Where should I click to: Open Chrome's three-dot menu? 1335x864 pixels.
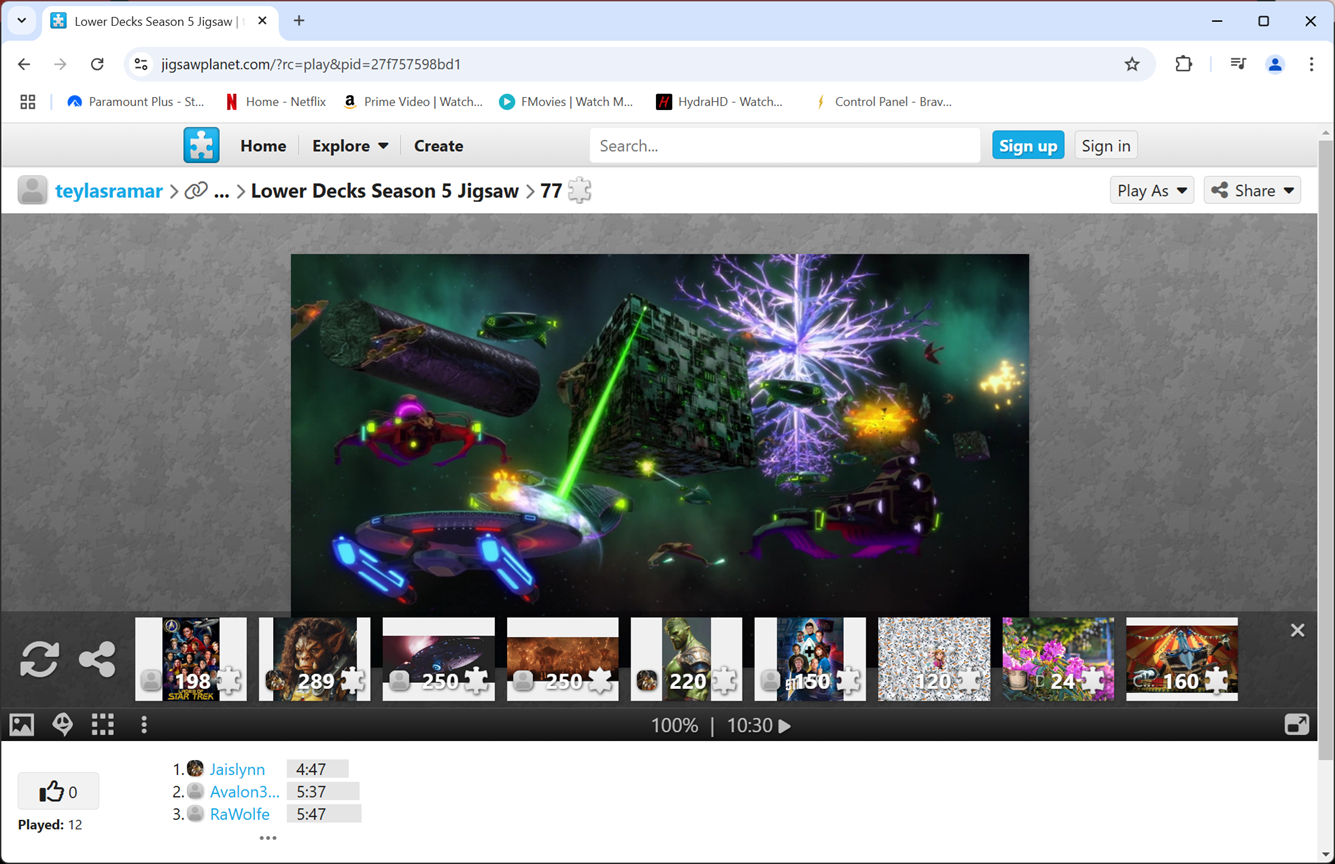click(x=1311, y=64)
